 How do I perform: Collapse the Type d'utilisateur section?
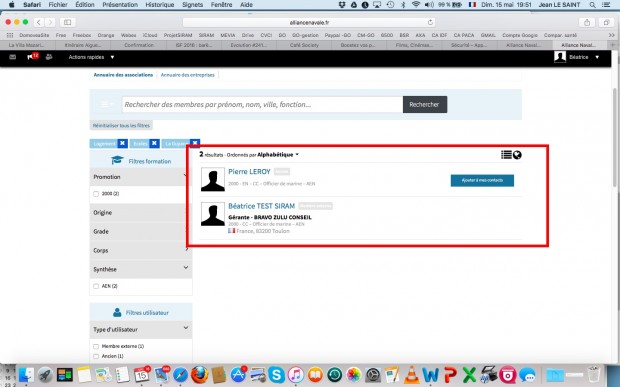tap(141, 329)
